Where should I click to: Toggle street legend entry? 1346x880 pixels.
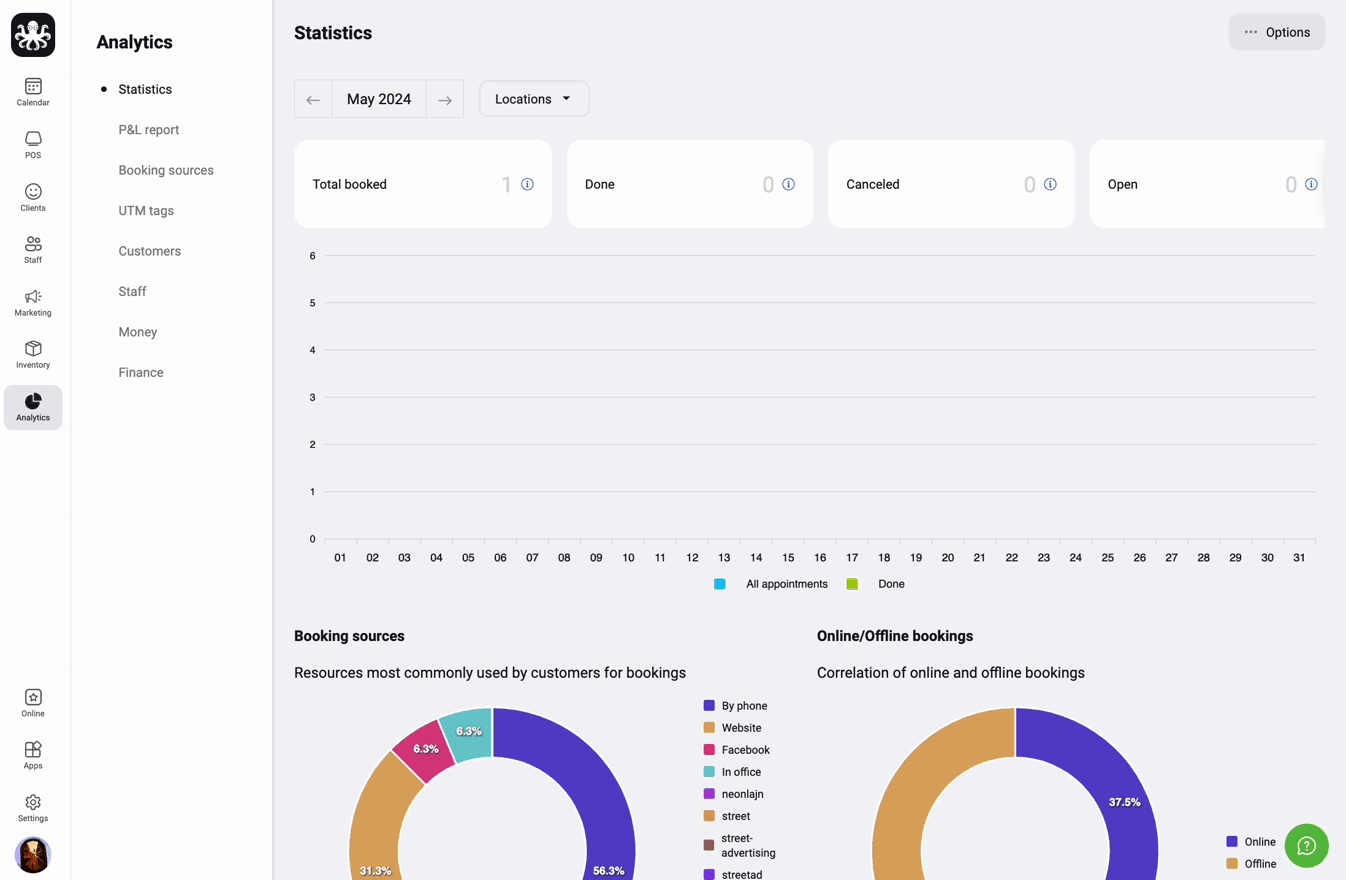click(x=726, y=816)
